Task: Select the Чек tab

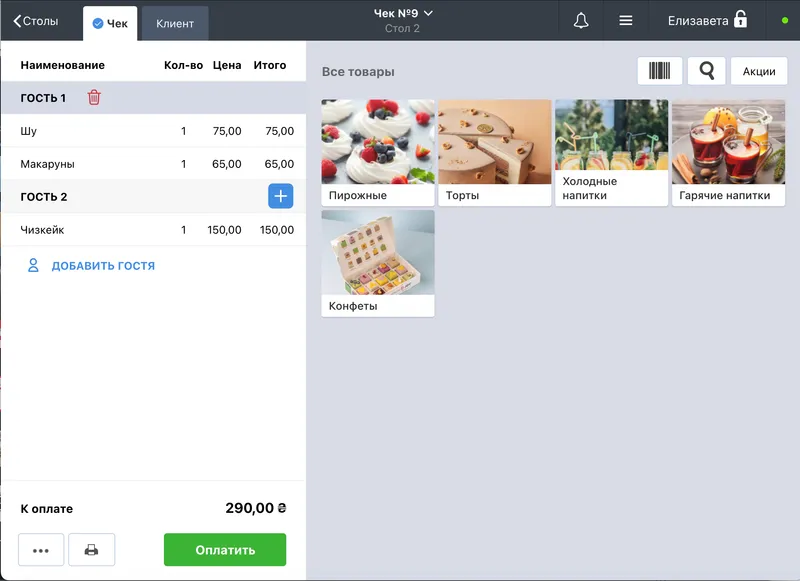Action: tap(110, 23)
